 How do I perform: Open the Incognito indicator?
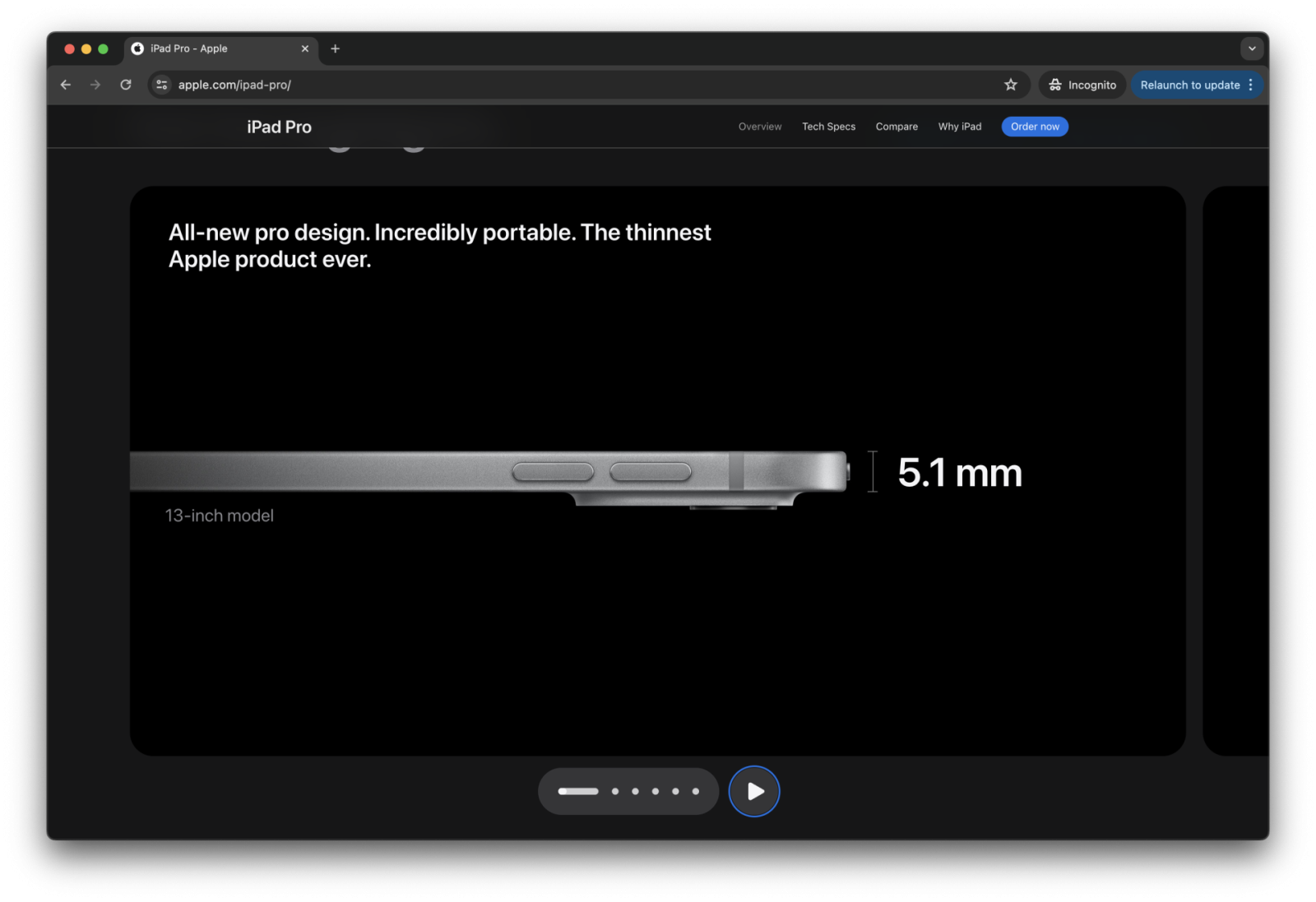[x=1082, y=85]
